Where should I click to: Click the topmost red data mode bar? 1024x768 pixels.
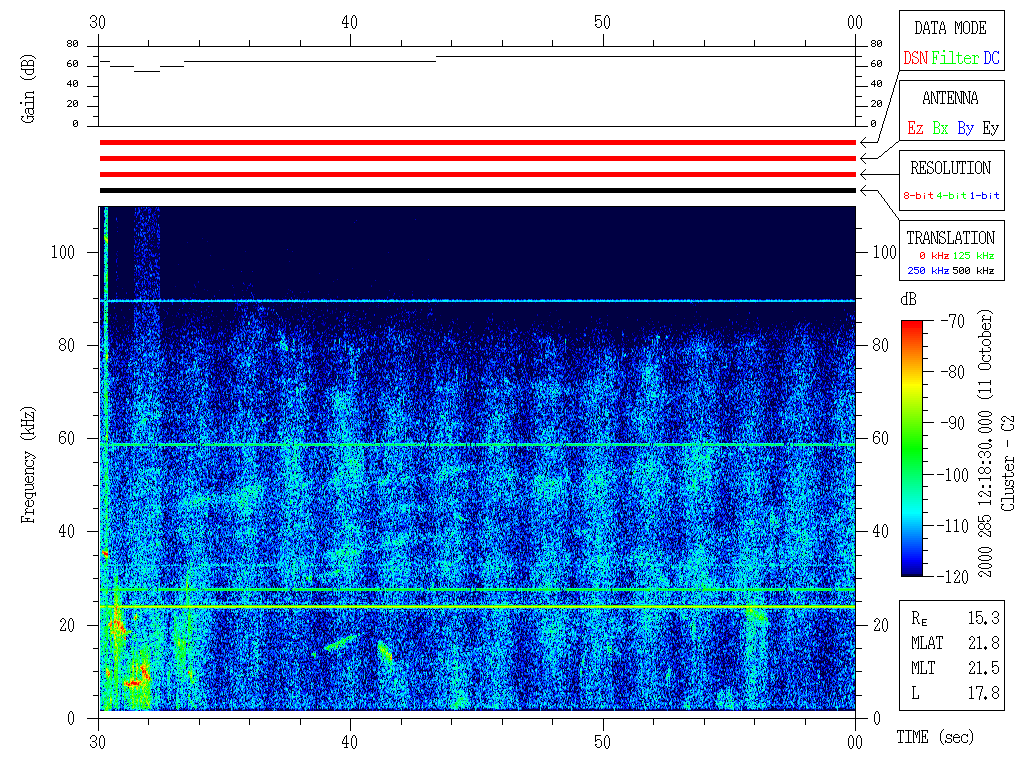[477, 143]
